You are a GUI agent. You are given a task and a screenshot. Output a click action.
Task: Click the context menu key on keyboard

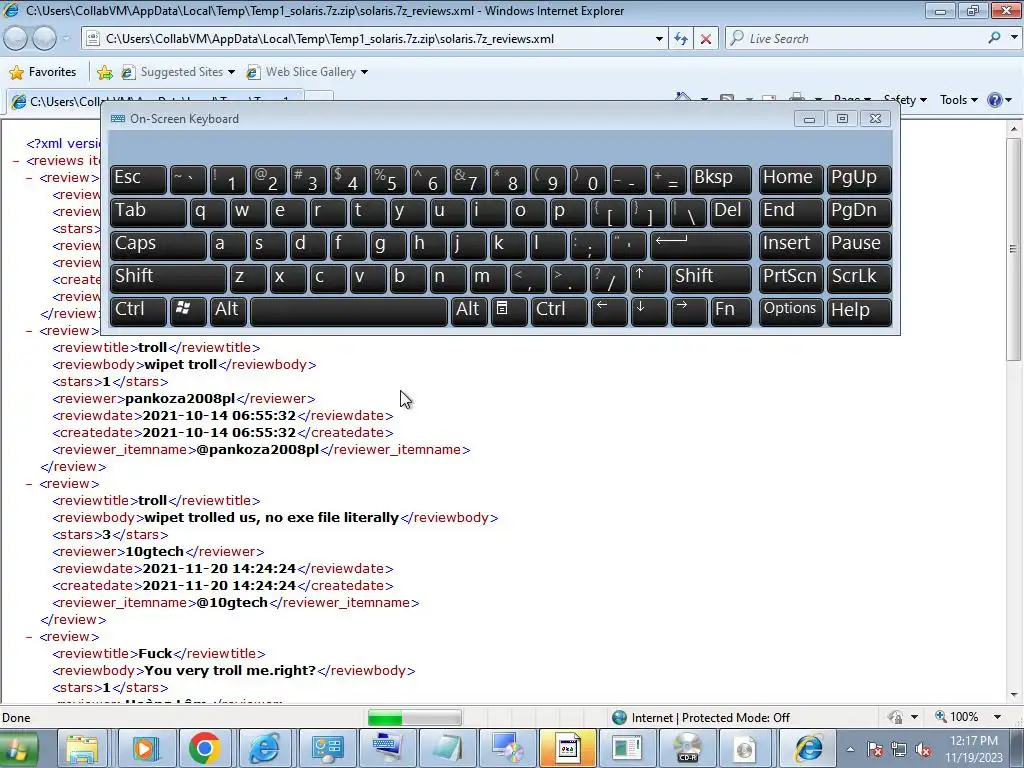(509, 310)
